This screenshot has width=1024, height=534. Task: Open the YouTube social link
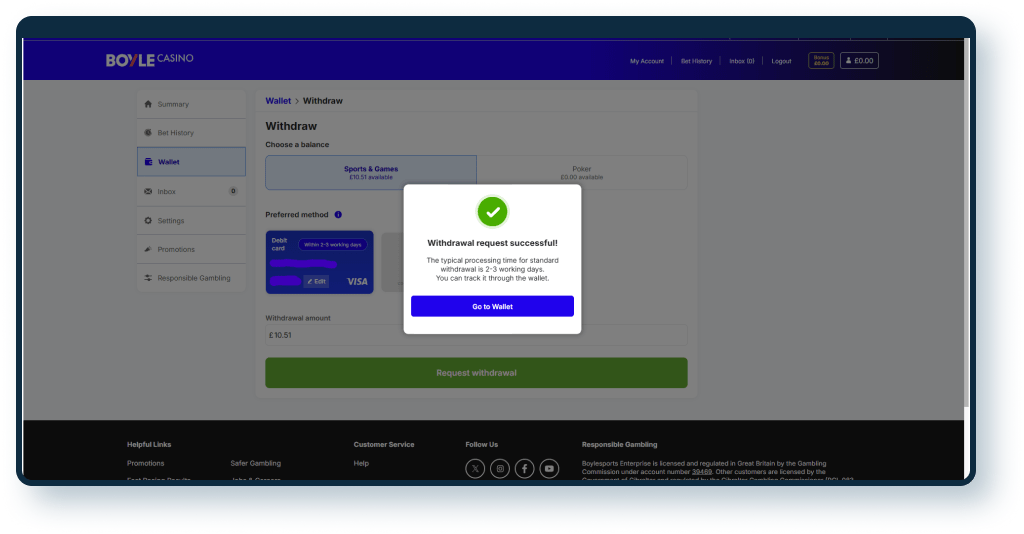coord(549,468)
